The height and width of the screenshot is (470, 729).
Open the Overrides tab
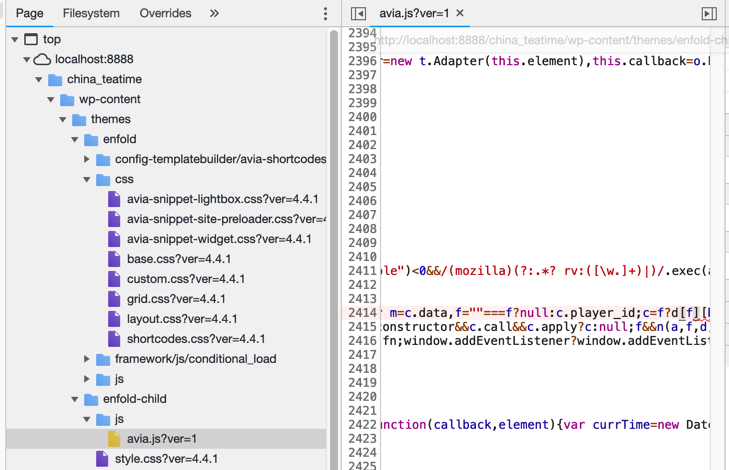pyautogui.click(x=165, y=13)
